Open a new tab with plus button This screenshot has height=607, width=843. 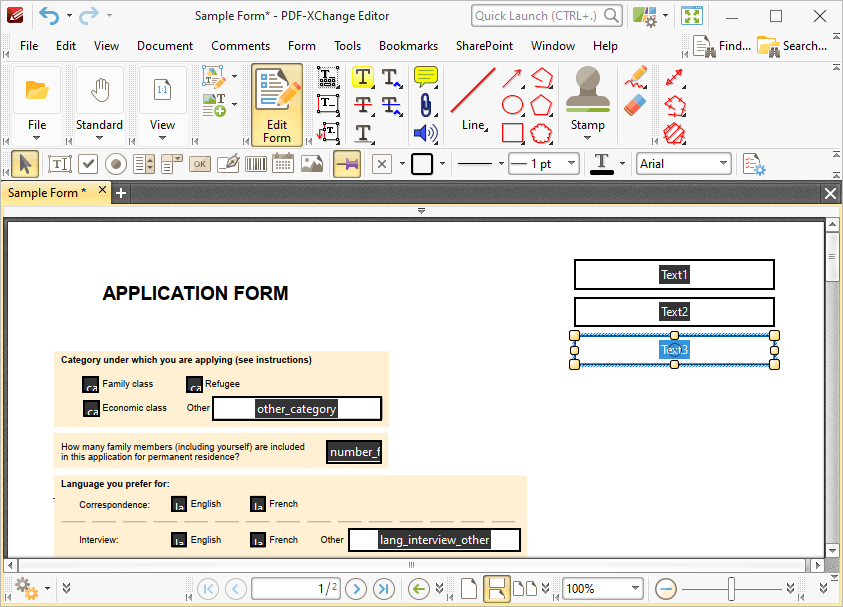(121, 193)
